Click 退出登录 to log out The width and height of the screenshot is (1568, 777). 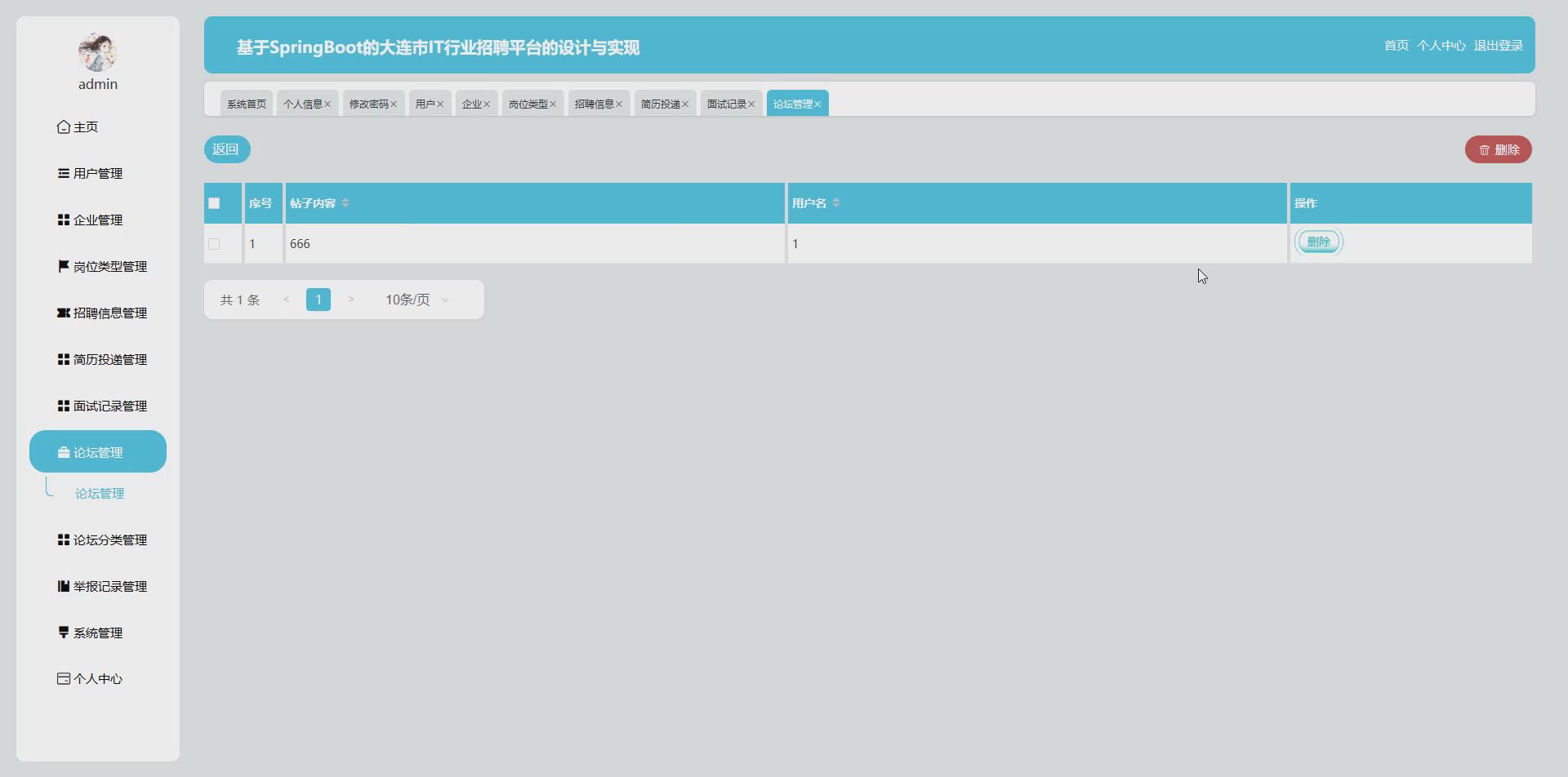(x=1499, y=46)
